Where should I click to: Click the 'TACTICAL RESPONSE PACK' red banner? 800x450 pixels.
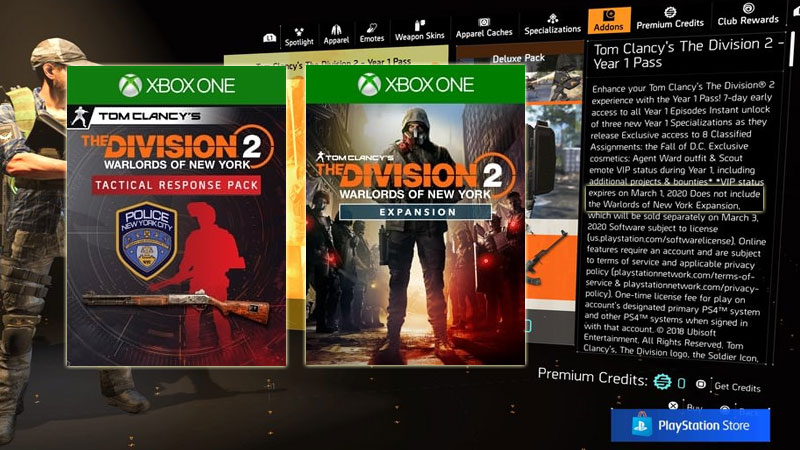click(x=177, y=185)
